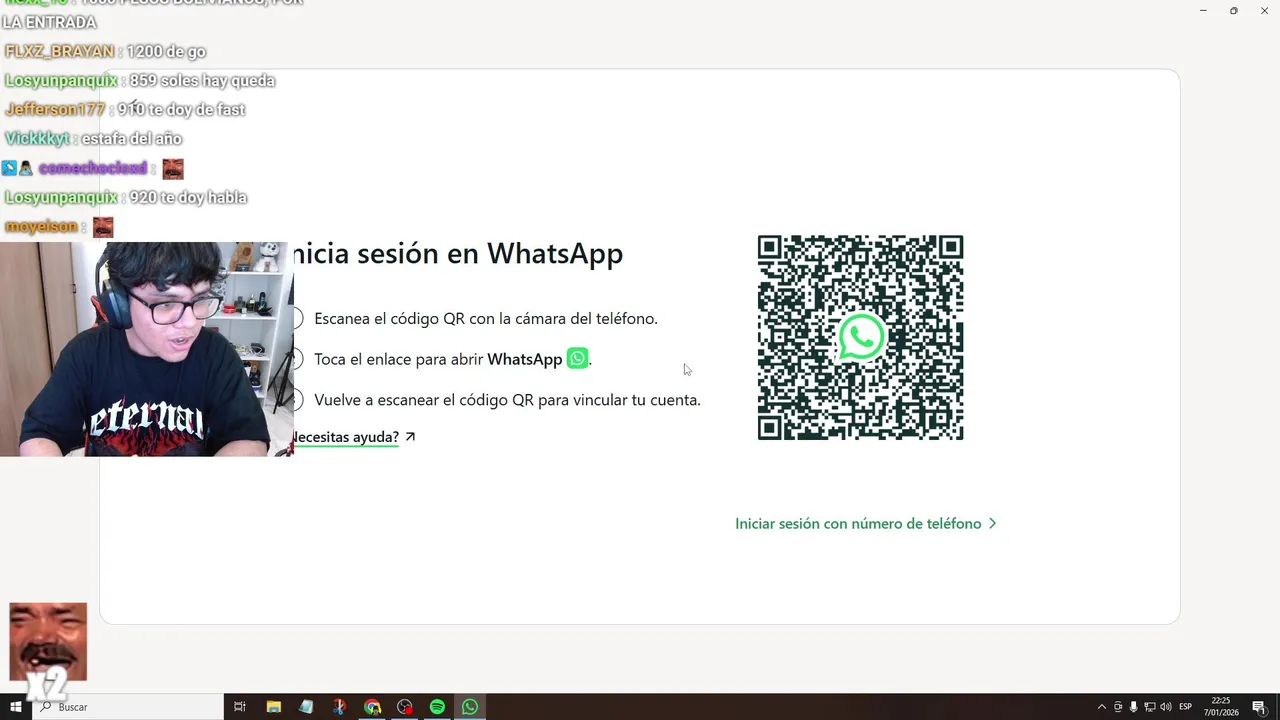Click chat message '859 soles hay queda'
This screenshot has width=1280, height=720.
pyautogui.click(x=202, y=81)
